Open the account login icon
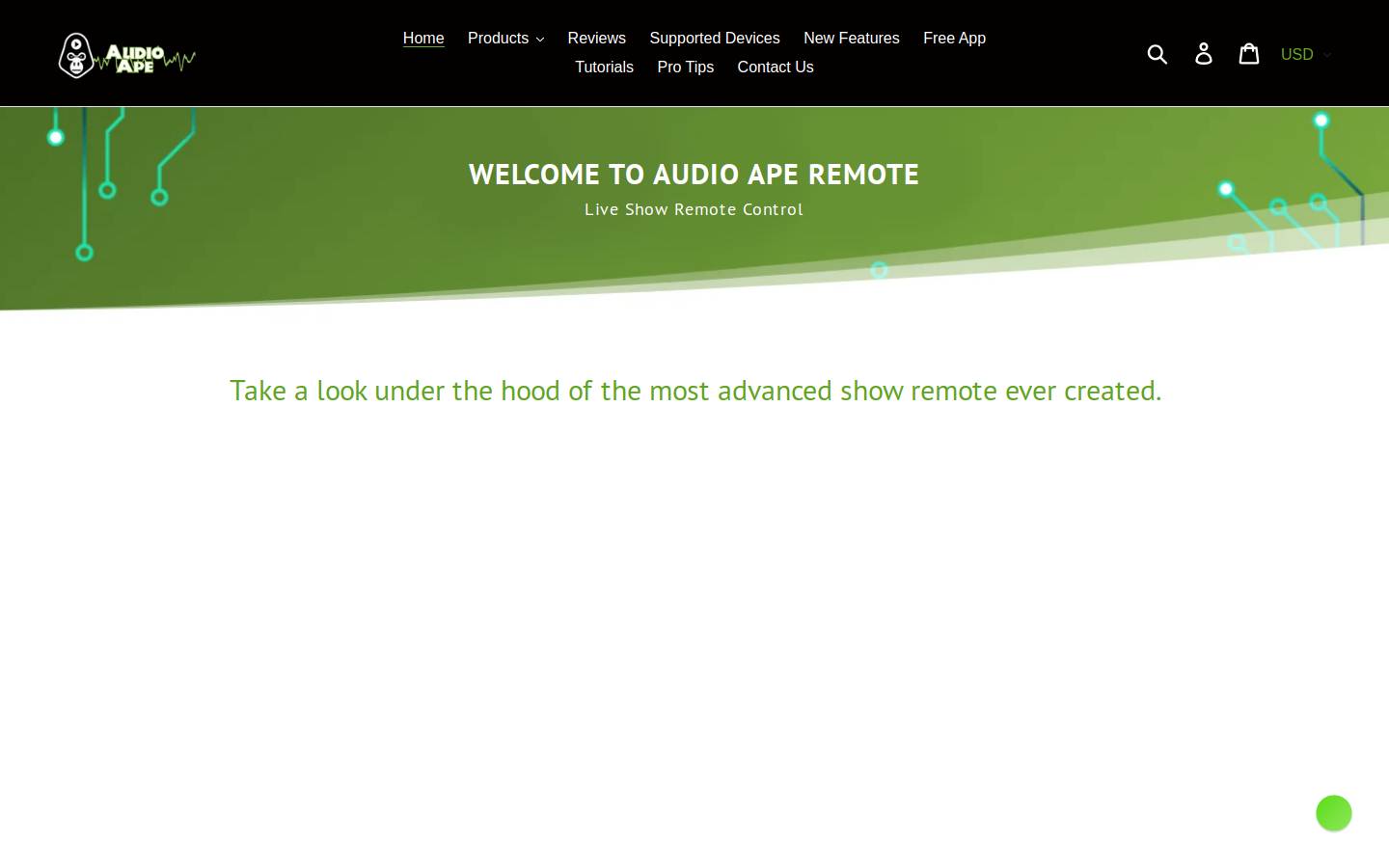This screenshot has height=868, width=1389. click(1204, 54)
